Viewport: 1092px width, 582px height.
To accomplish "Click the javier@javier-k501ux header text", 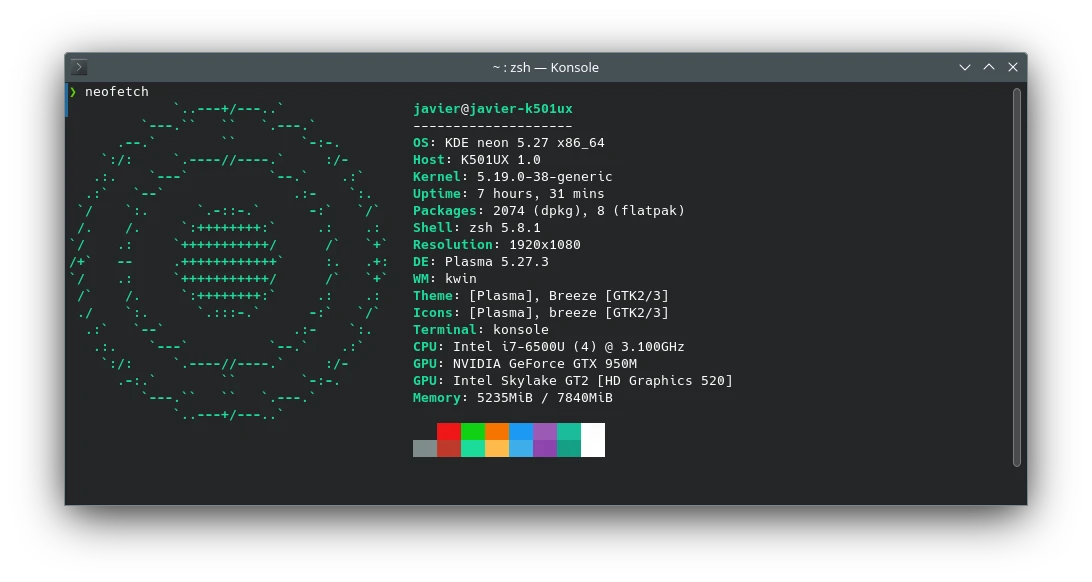I will point(492,109).
